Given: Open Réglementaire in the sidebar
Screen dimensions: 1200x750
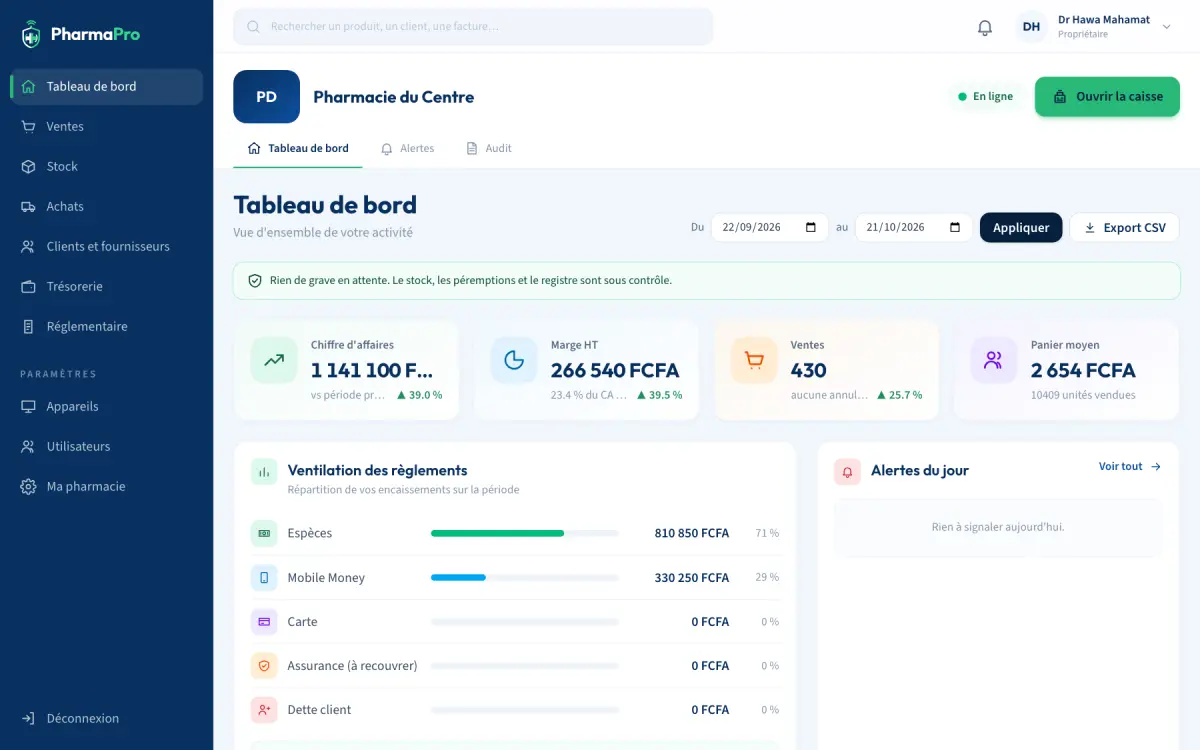Looking at the screenshot, I should click(106, 326).
